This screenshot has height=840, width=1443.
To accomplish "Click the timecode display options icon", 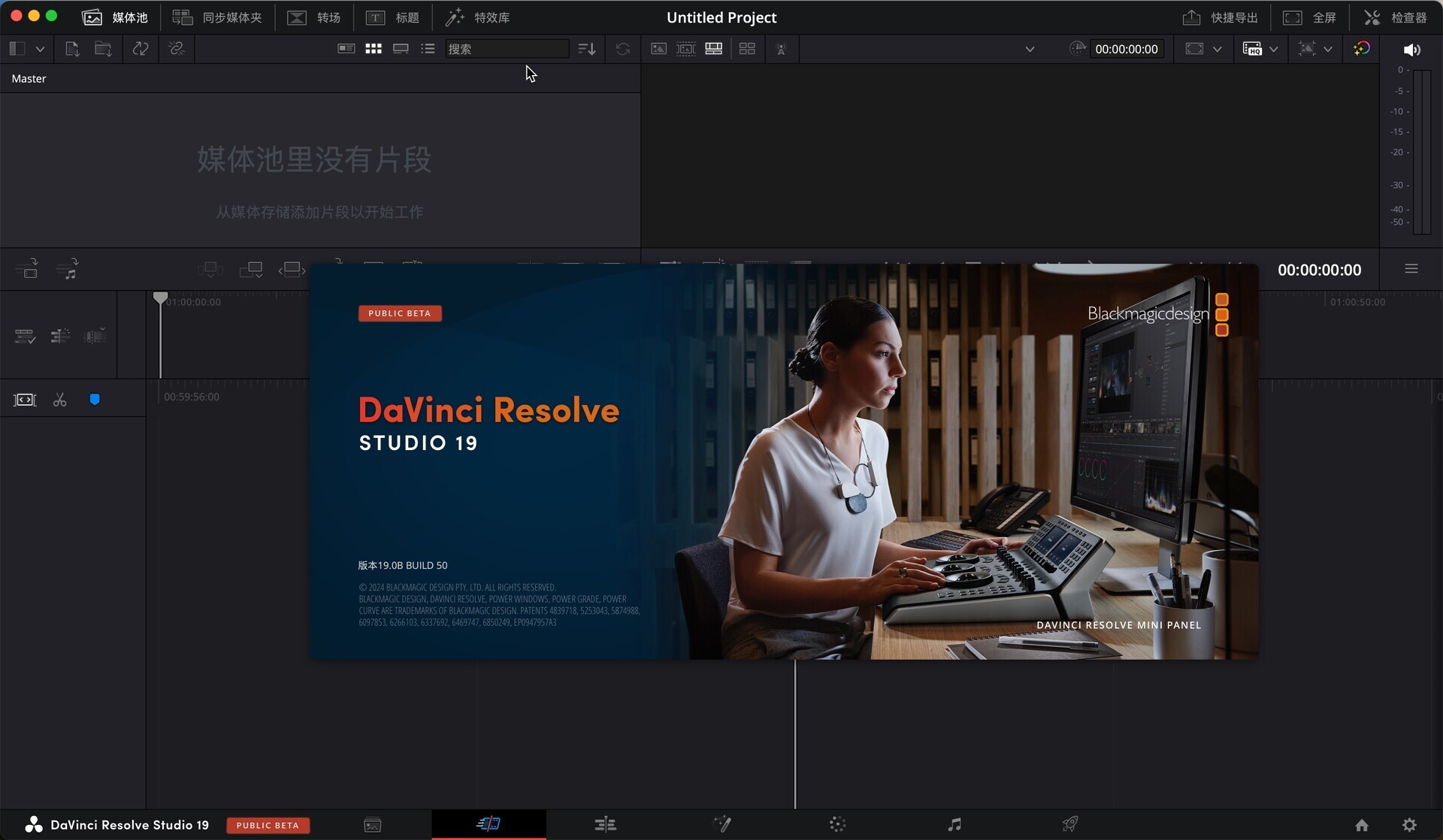I will [1077, 49].
